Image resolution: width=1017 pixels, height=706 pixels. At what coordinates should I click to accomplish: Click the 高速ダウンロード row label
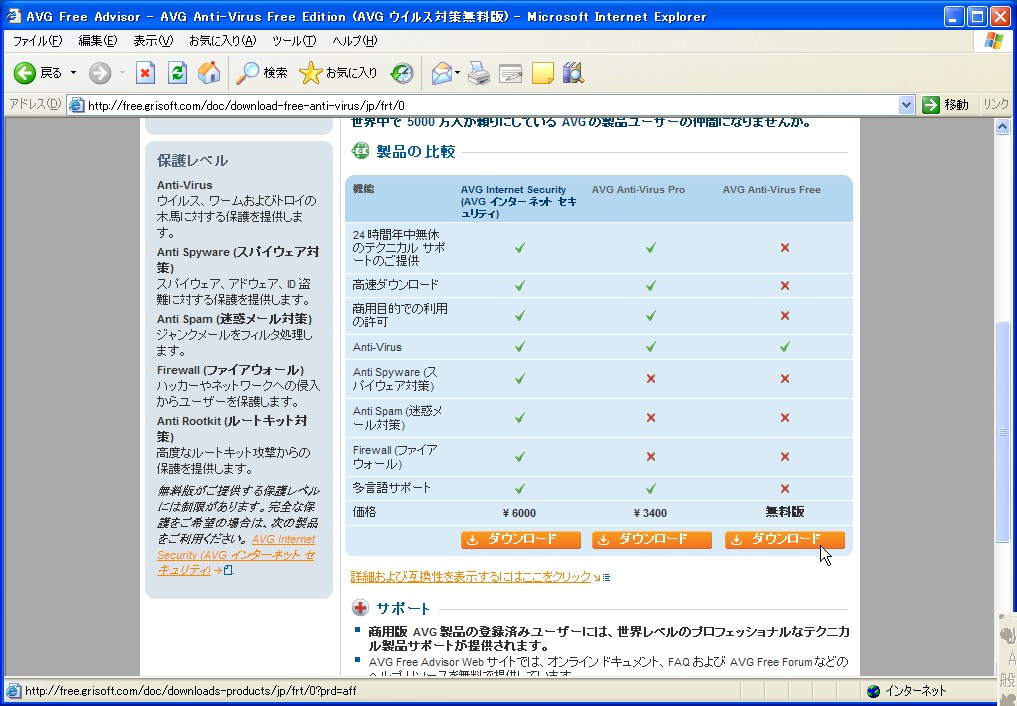(x=395, y=285)
